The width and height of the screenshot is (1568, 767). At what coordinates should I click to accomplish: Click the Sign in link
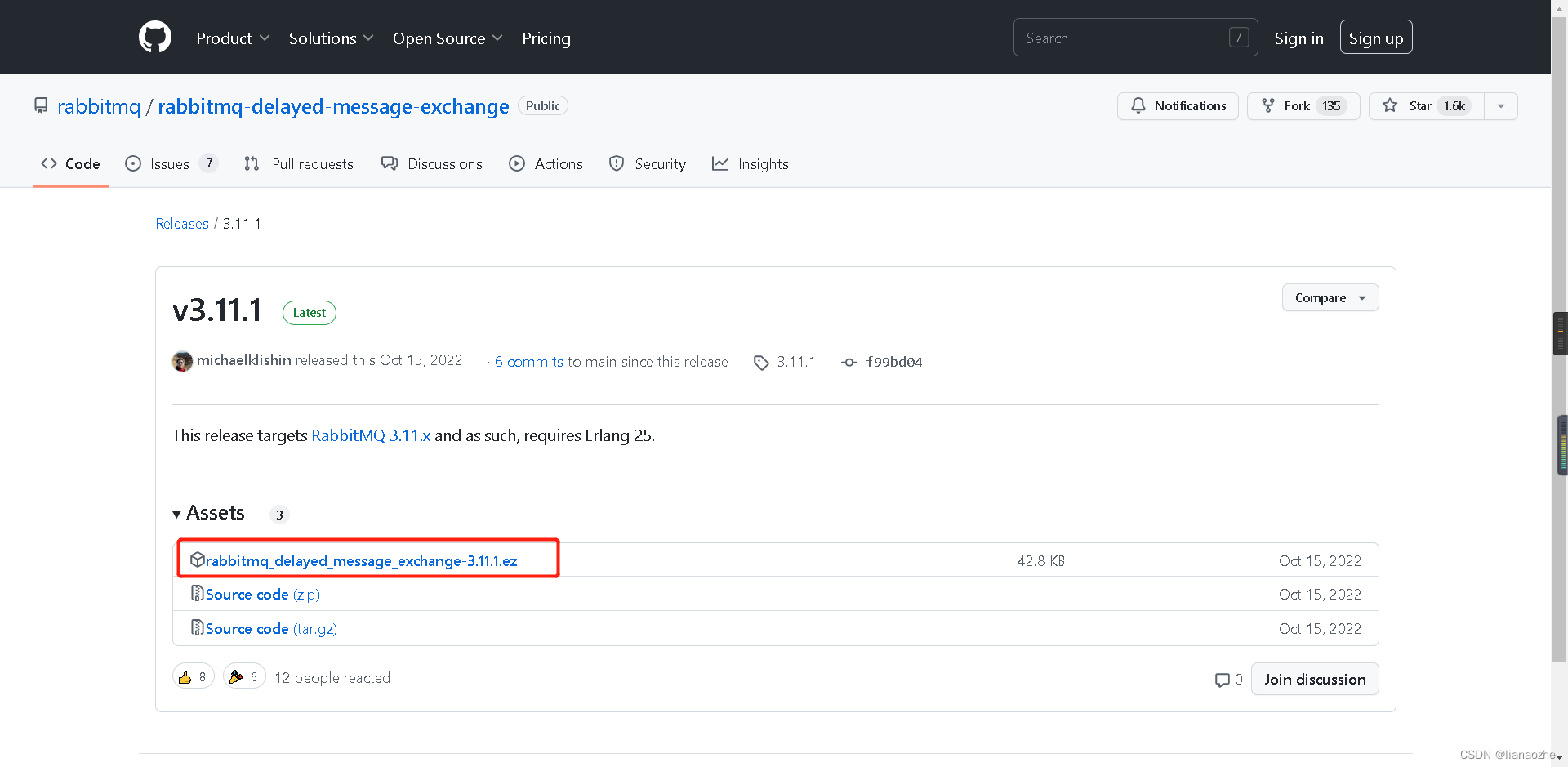1298,38
